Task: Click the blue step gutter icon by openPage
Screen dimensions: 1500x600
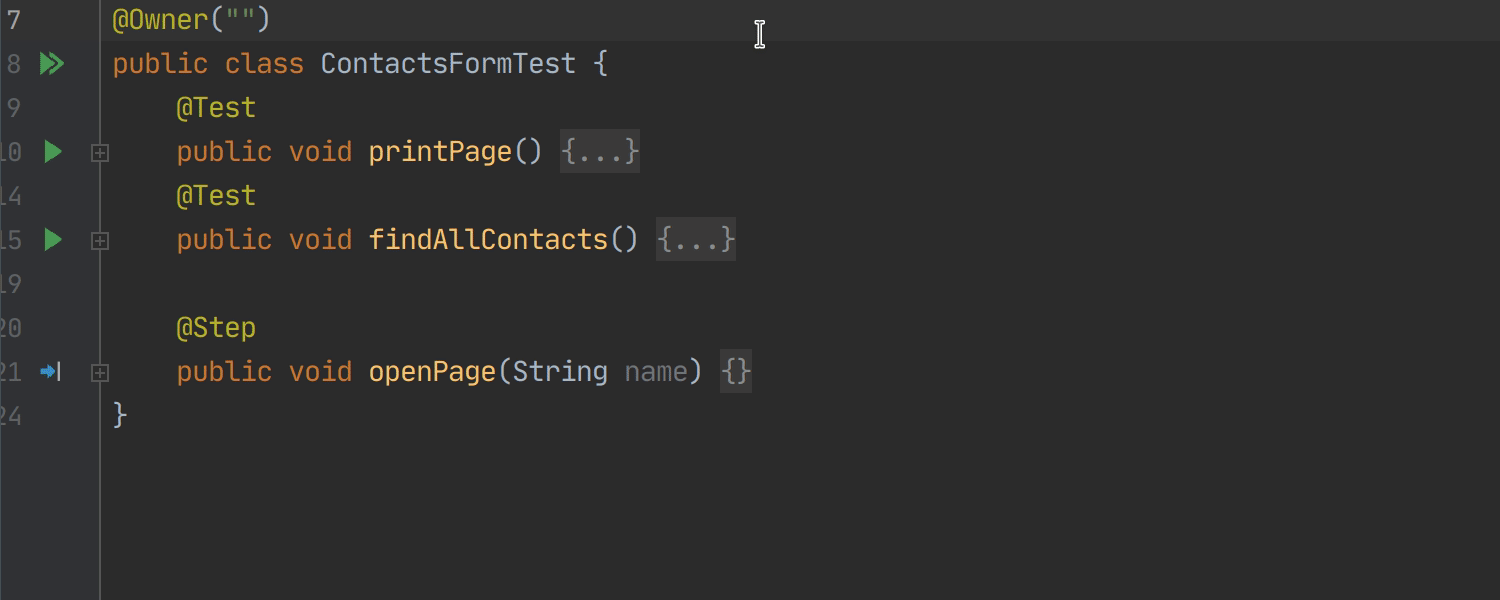Action: pos(51,372)
